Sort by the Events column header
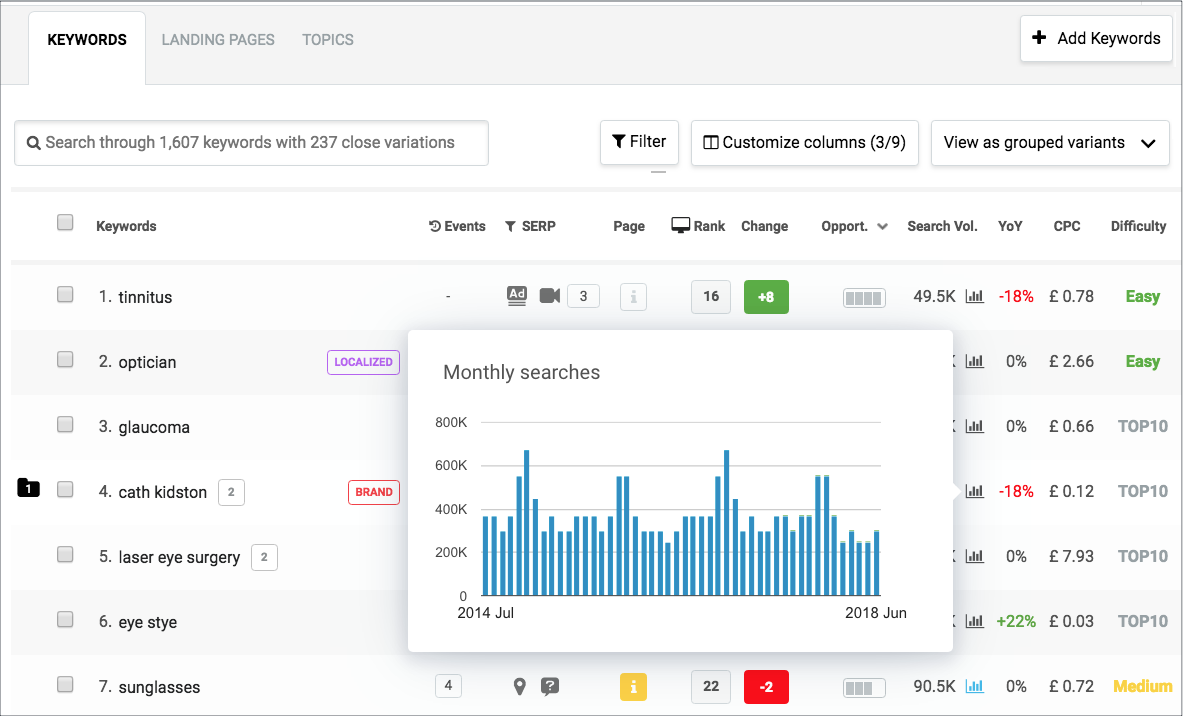1183x716 pixels. pyautogui.click(x=457, y=226)
